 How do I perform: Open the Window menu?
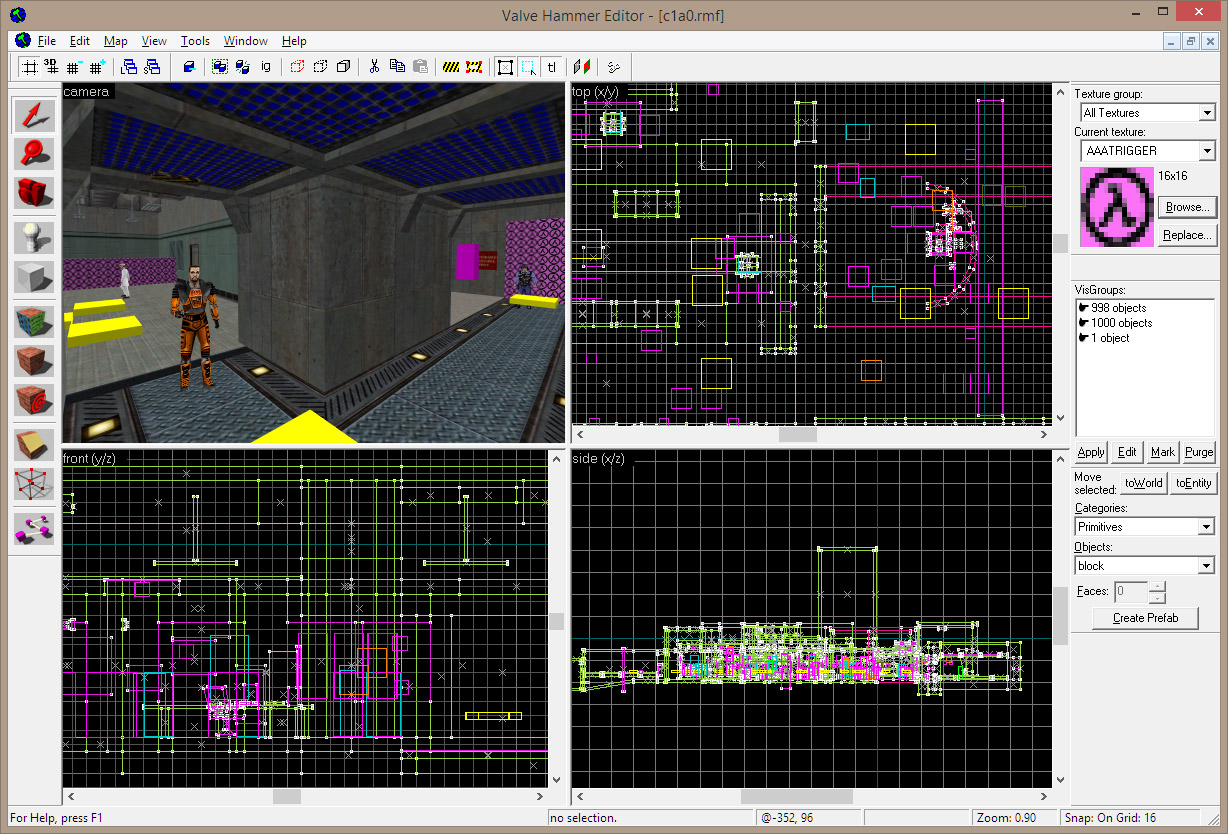245,41
